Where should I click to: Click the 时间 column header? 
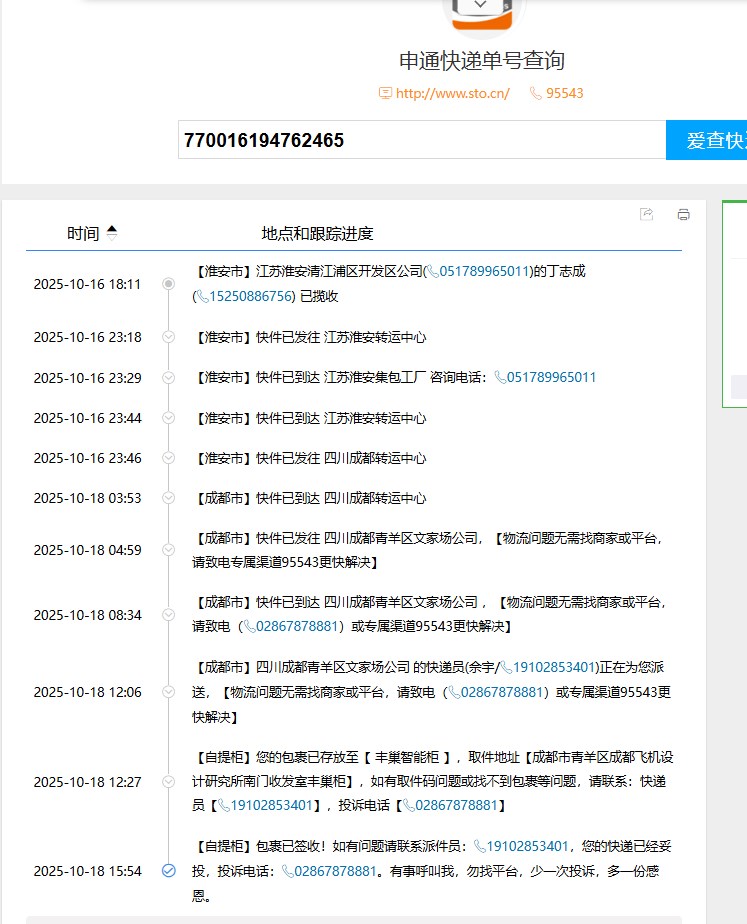(83, 233)
